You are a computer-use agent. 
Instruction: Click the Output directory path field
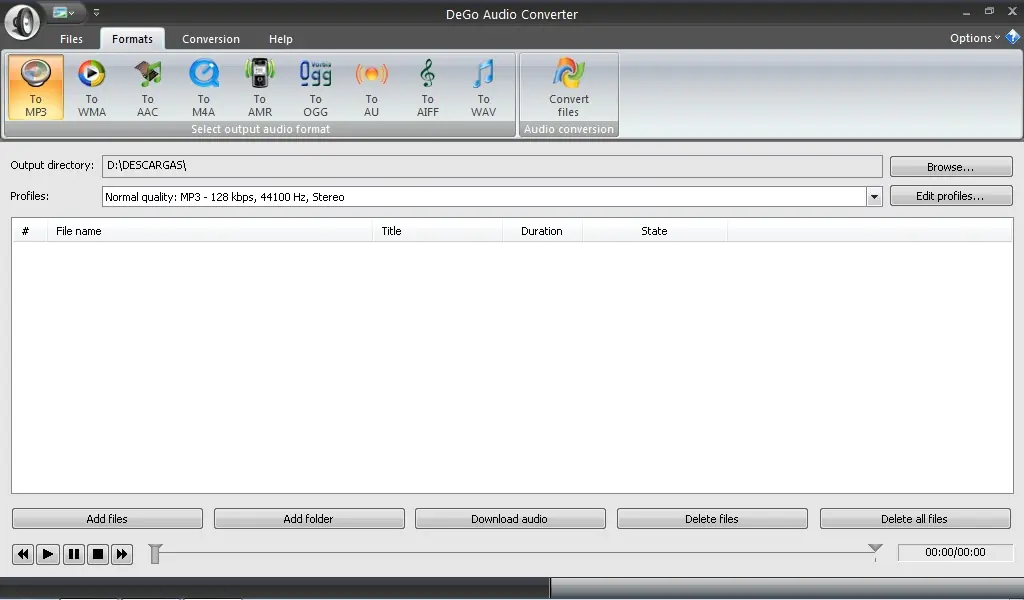492,166
